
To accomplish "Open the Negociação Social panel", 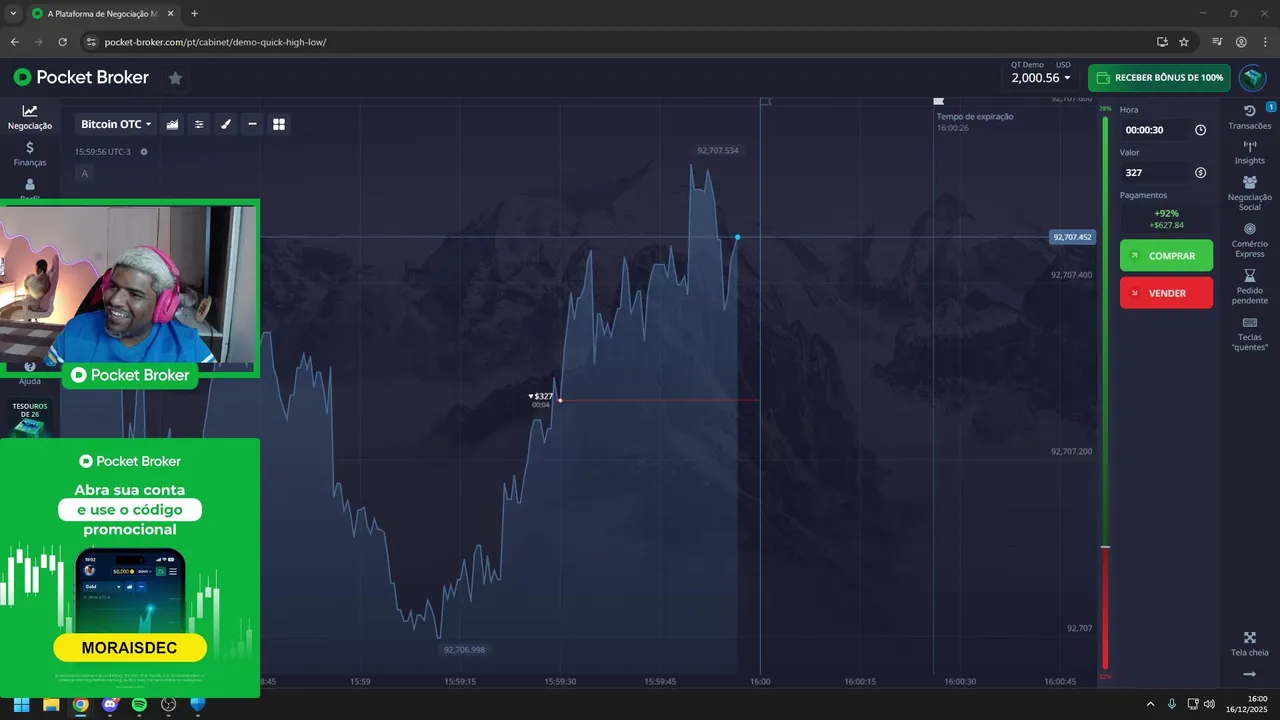I will [x=1249, y=193].
